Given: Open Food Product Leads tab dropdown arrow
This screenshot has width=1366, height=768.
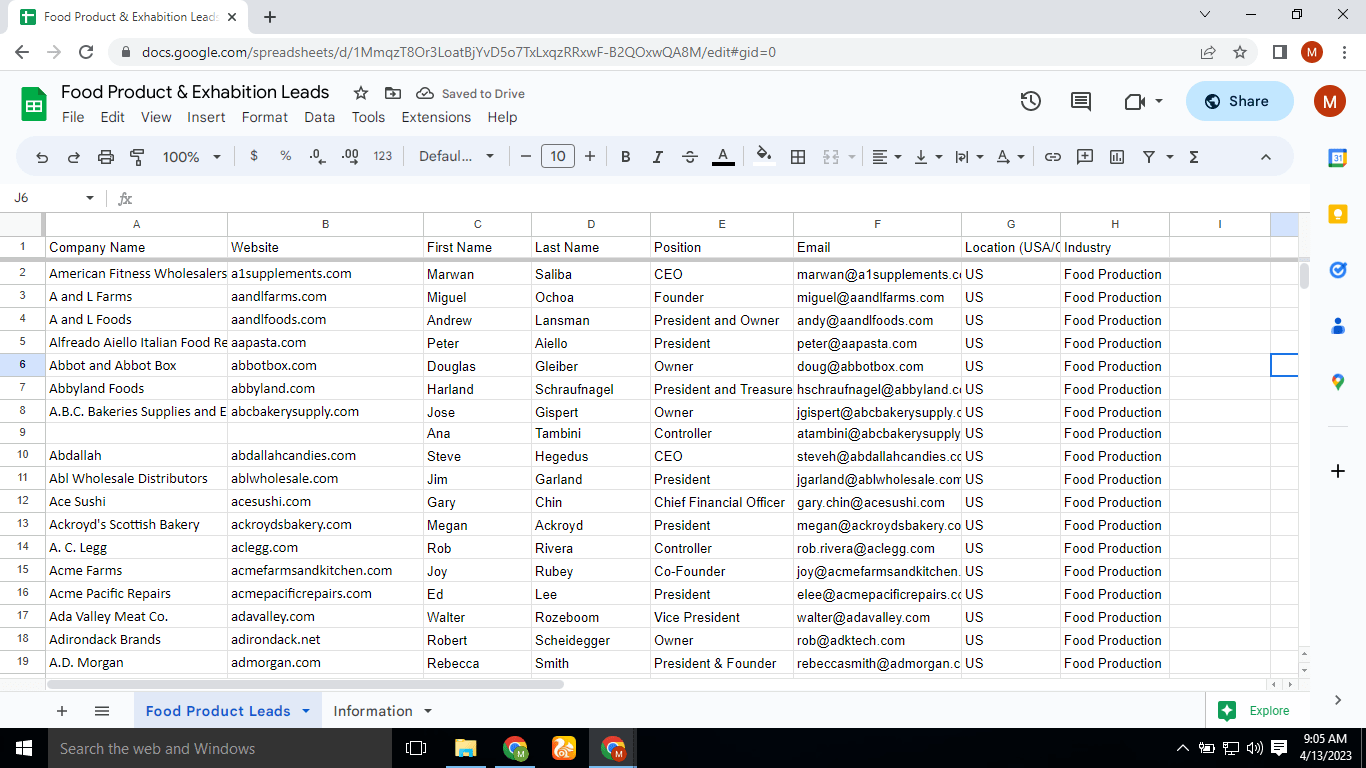Looking at the screenshot, I should pyautogui.click(x=306, y=711).
